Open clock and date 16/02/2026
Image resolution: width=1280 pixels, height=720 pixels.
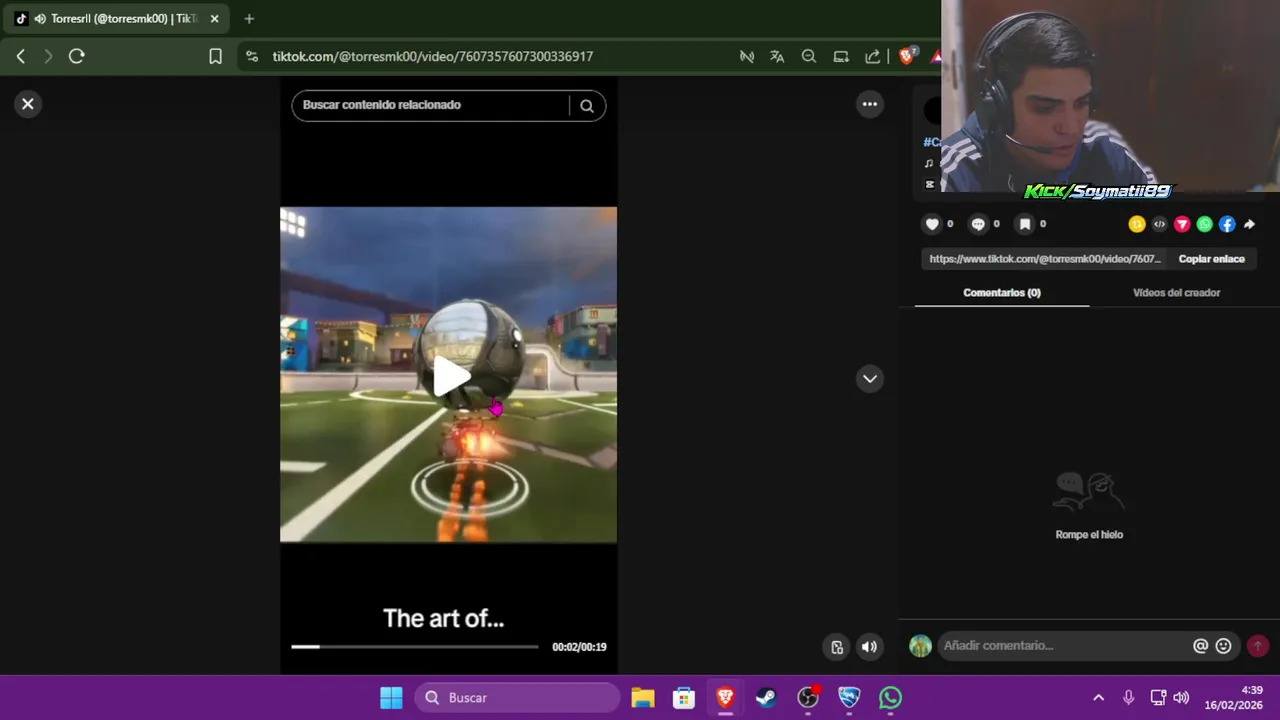point(1234,698)
